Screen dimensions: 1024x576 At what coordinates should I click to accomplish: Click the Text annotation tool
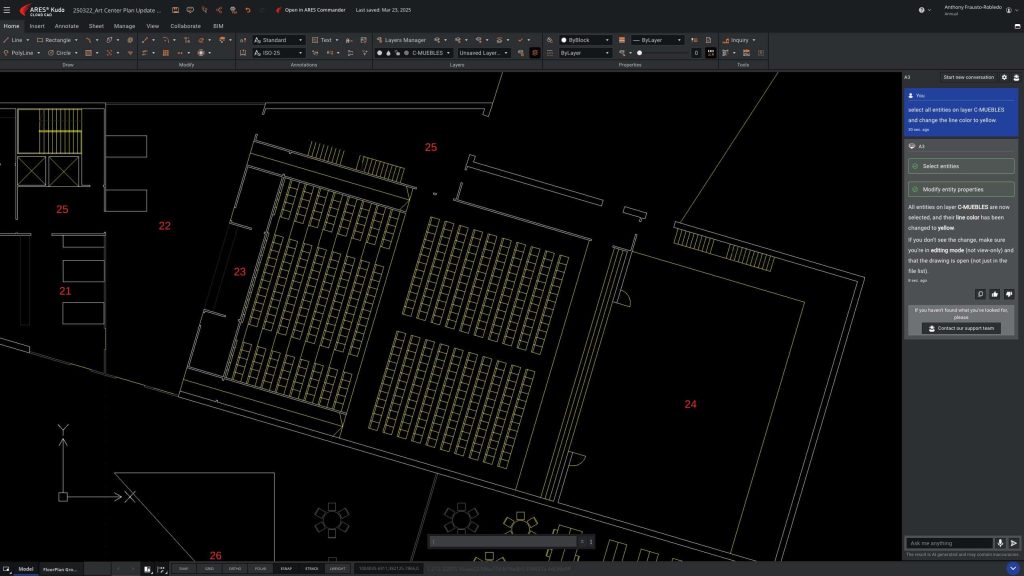pos(322,40)
